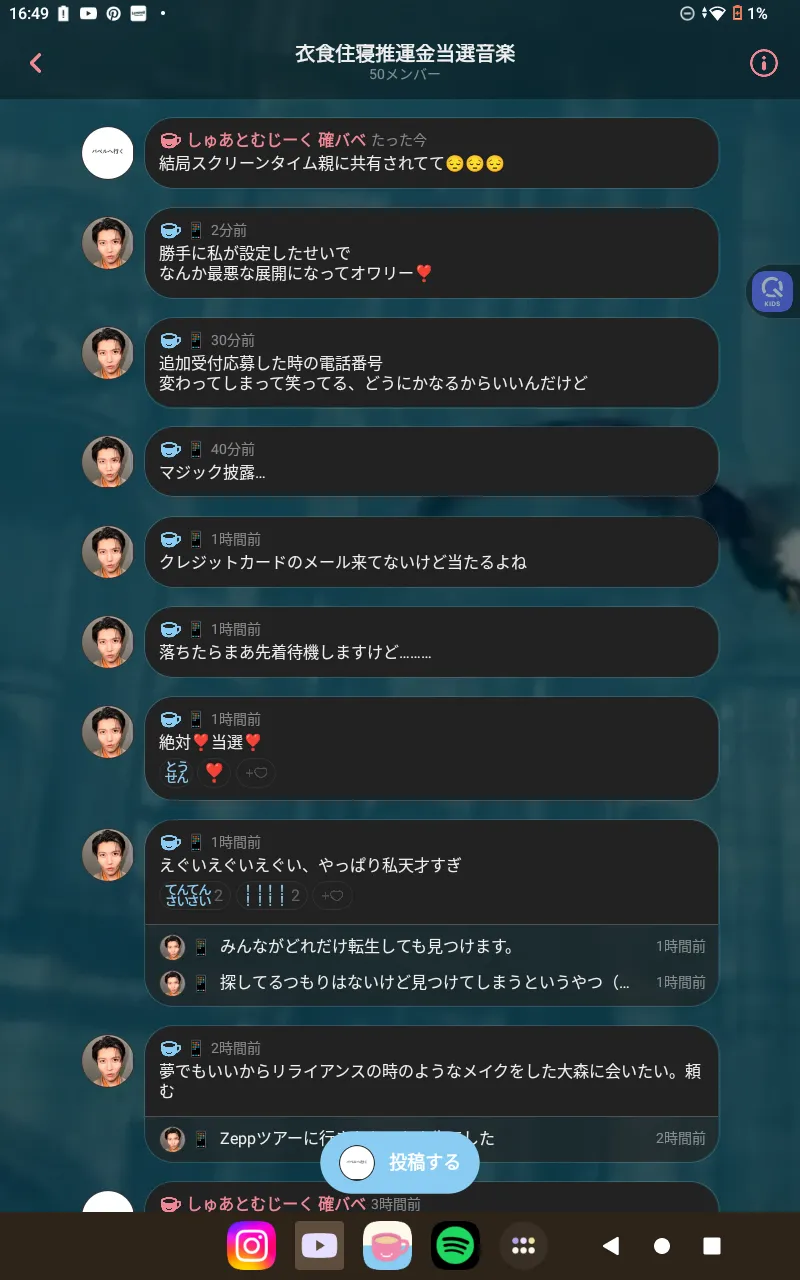Launch Spotify from the dock

456,1246
